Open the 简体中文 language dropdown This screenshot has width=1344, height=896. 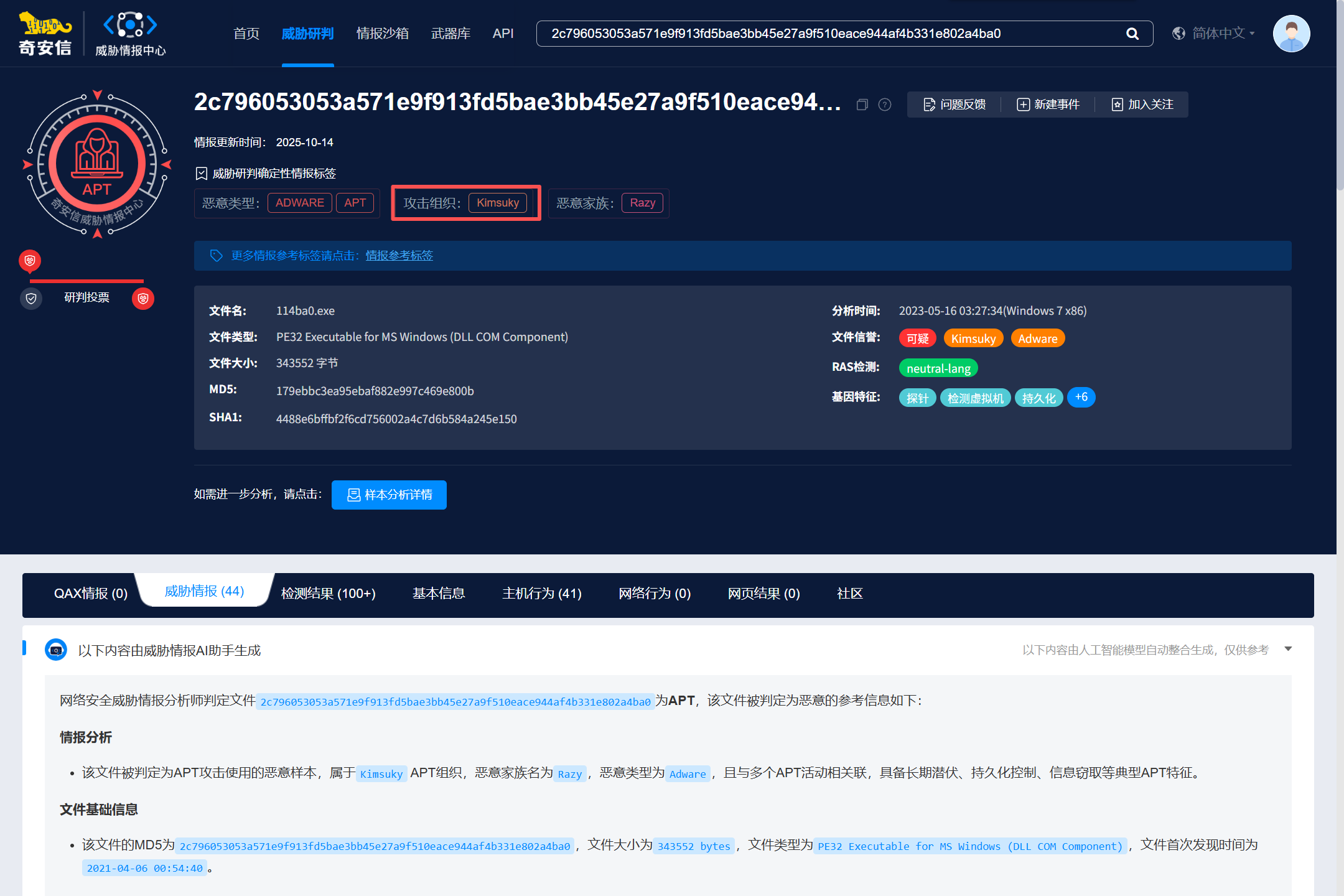[x=1224, y=34]
